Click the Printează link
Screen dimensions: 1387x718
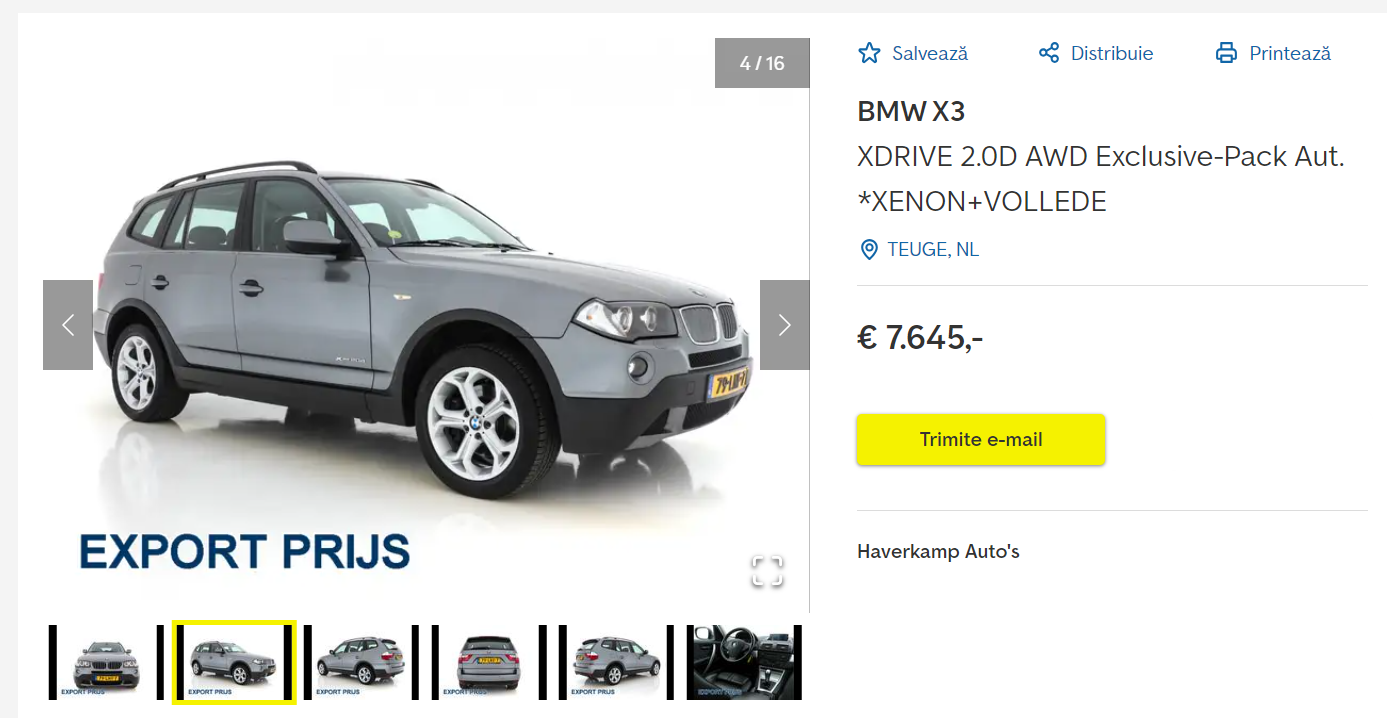pos(1290,54)
